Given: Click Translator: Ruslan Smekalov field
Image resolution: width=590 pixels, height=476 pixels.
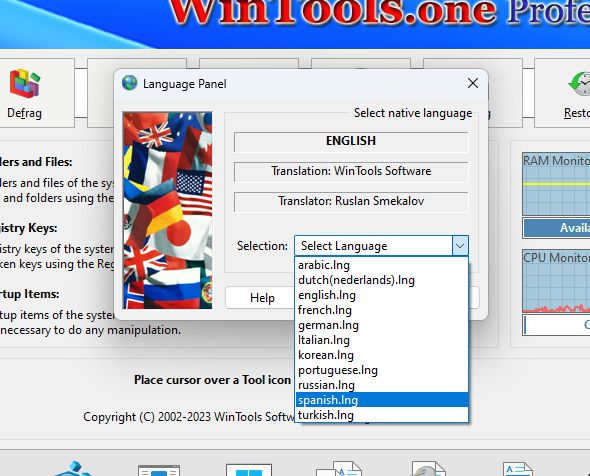Looking at the screenshot, I should [x=351, y=201].
